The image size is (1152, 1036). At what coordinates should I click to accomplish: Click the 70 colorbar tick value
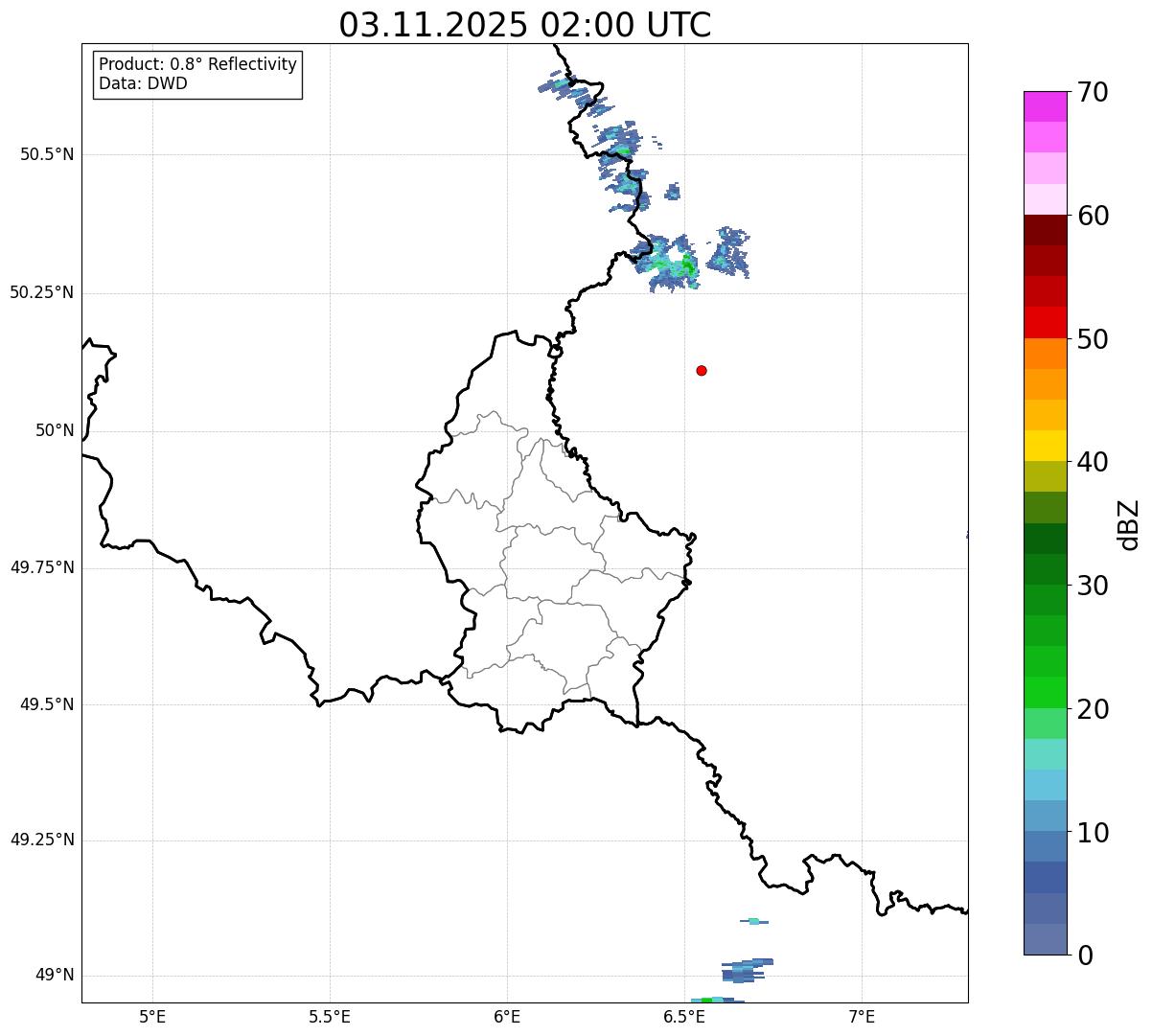(x=1092, y=92)
